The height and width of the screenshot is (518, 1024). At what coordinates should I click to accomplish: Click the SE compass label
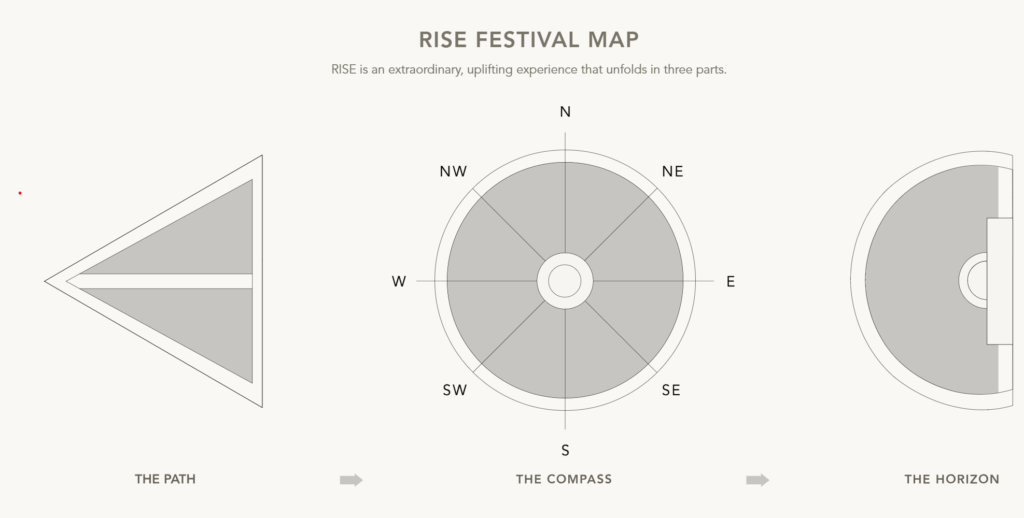pos(671,391)
